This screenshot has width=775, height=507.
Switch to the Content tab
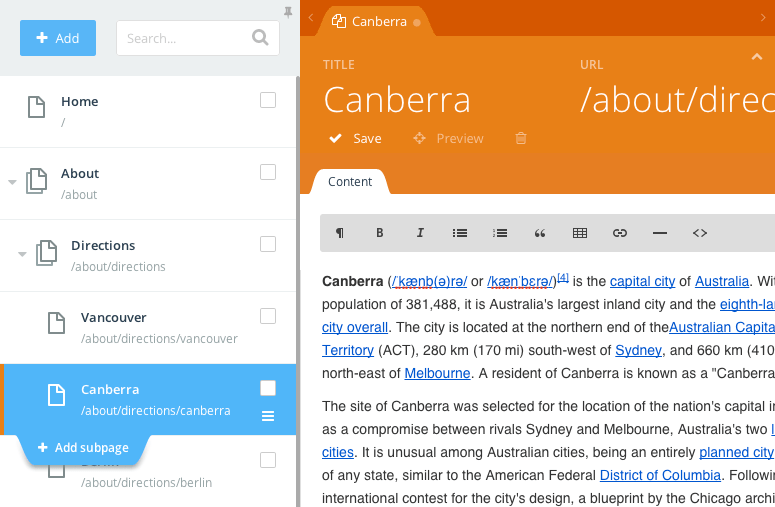pos(350,182)
